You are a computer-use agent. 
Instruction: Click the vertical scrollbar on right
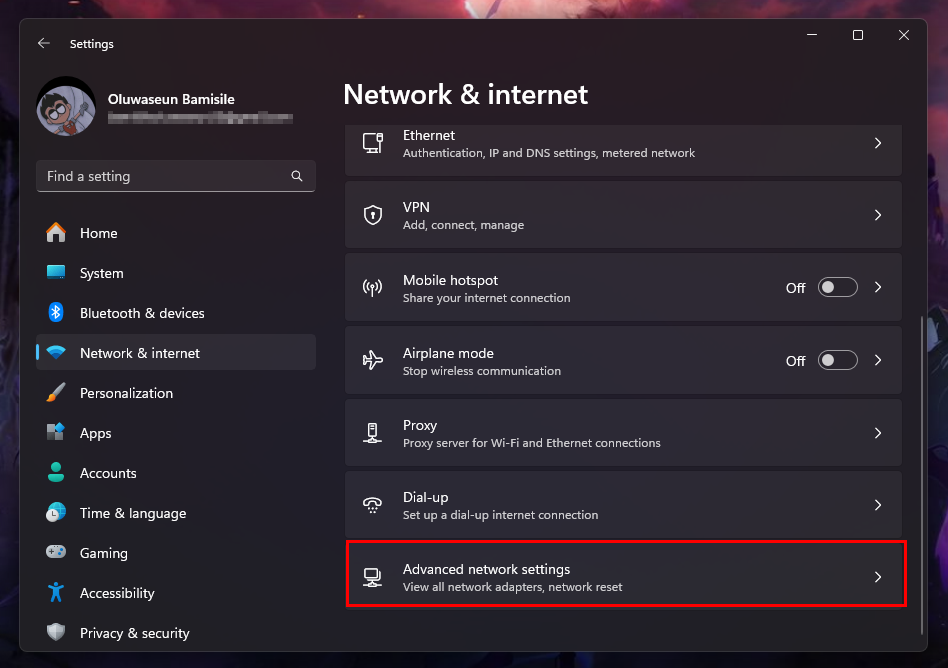pos(922,470)
